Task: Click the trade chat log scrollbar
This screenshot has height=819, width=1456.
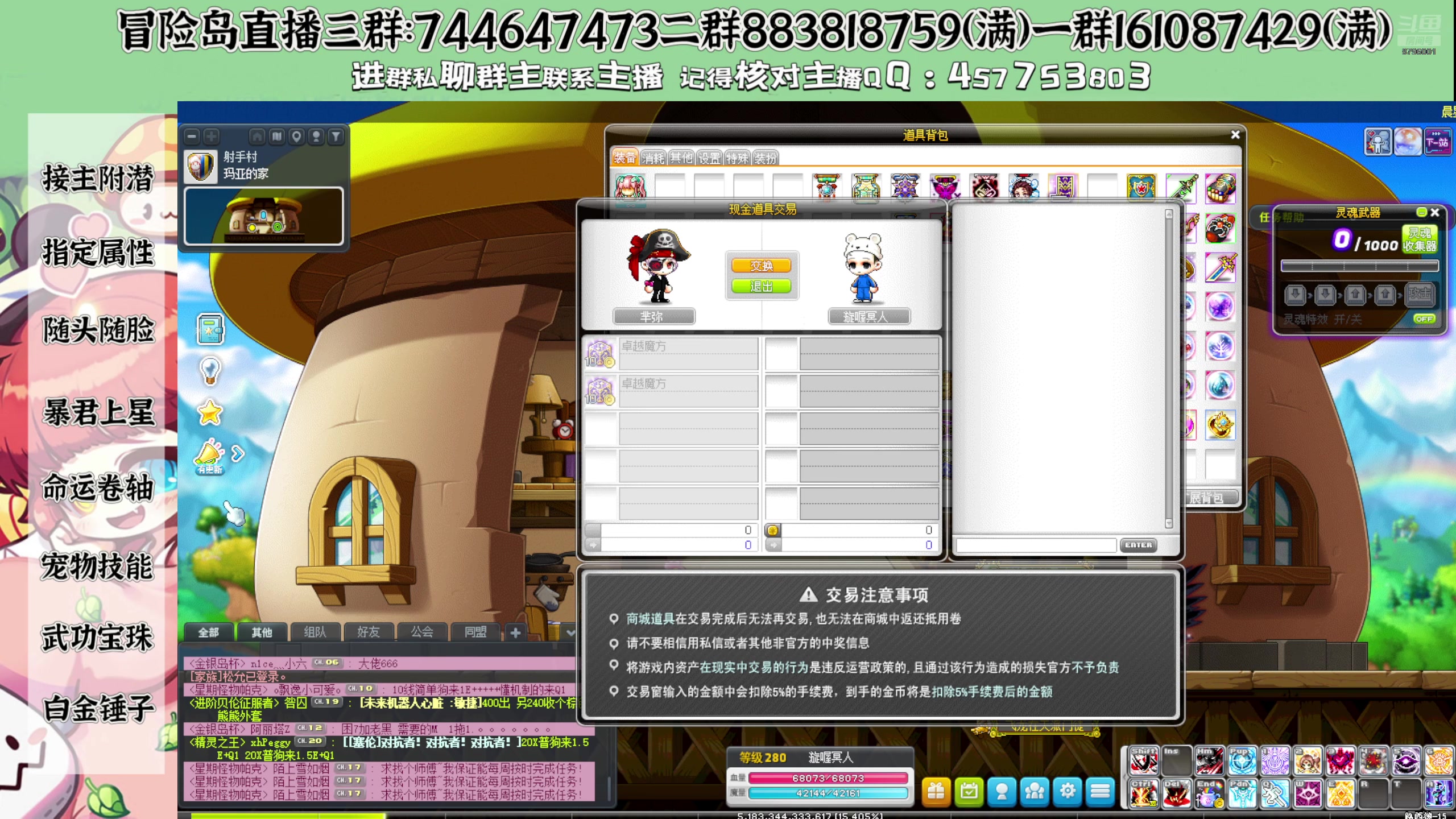Action: pos(1169,369)
